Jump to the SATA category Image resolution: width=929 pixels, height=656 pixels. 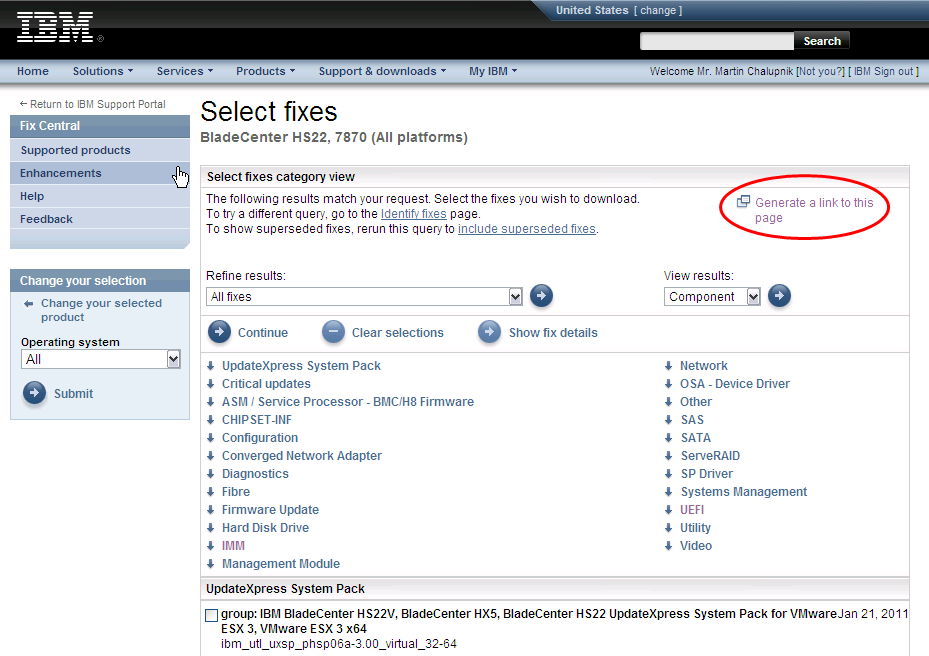696,438
